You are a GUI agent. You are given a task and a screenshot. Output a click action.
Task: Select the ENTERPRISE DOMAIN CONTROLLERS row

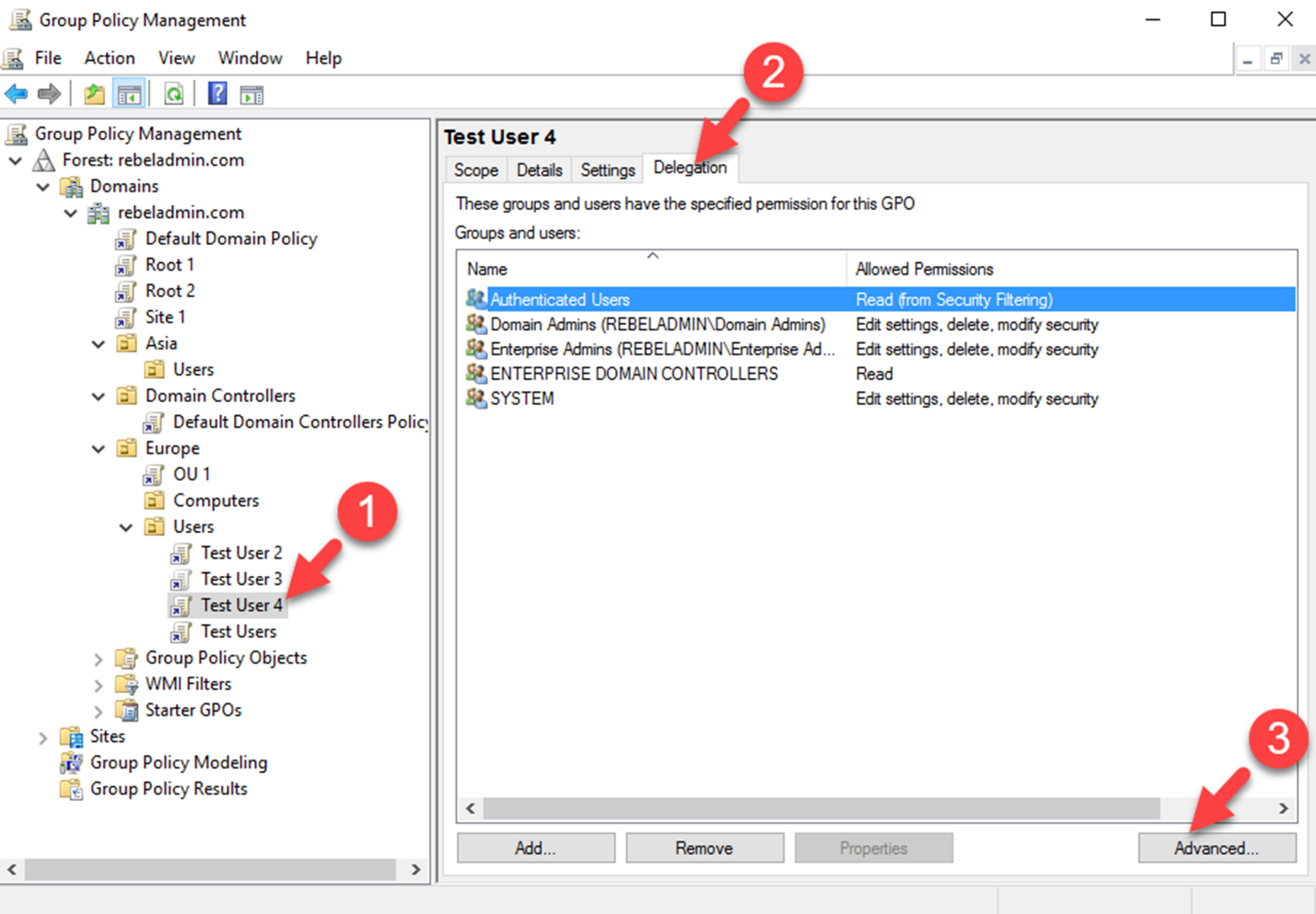coord(634,374)
